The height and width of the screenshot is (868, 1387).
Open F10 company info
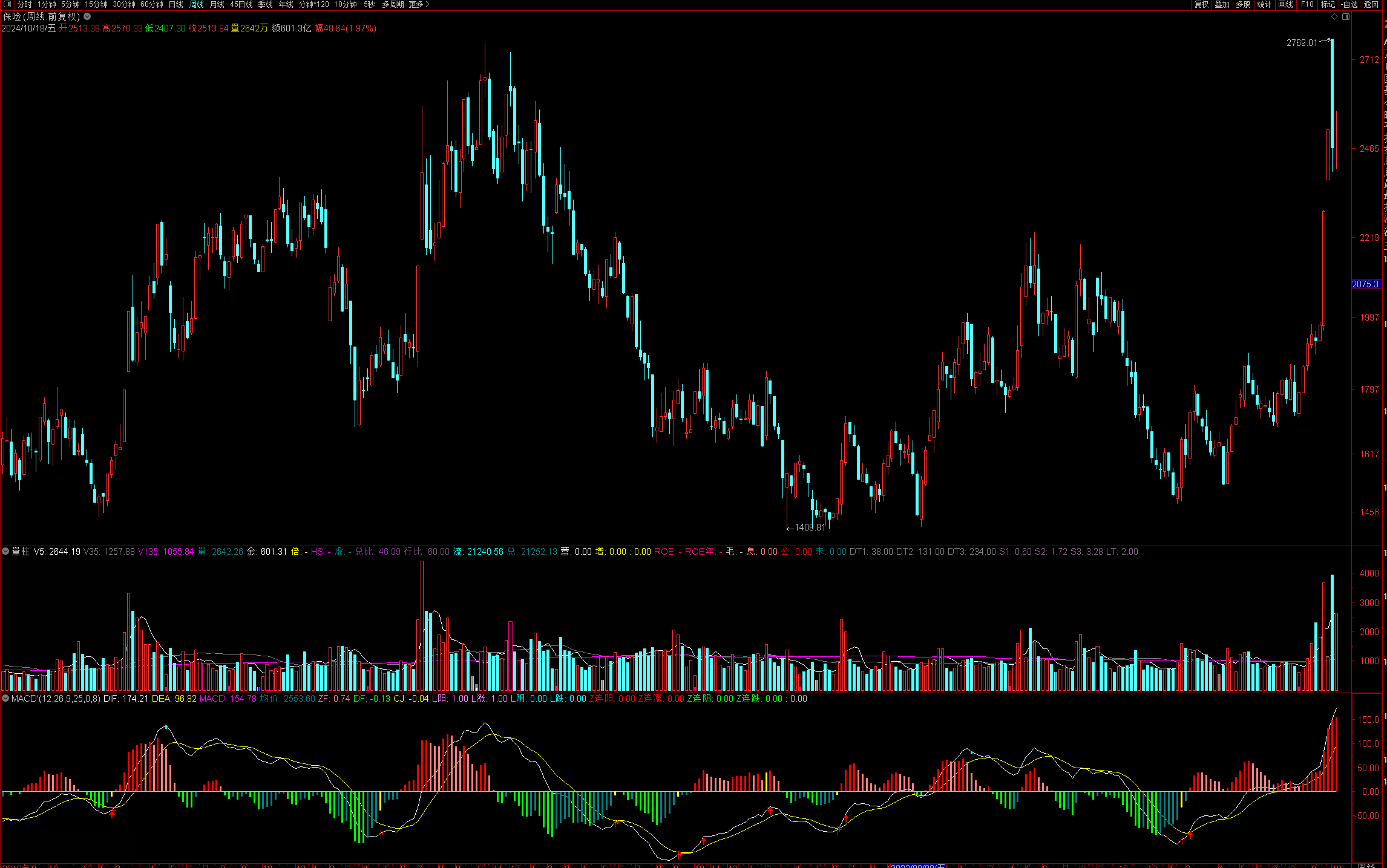(x=1307, y=4)
